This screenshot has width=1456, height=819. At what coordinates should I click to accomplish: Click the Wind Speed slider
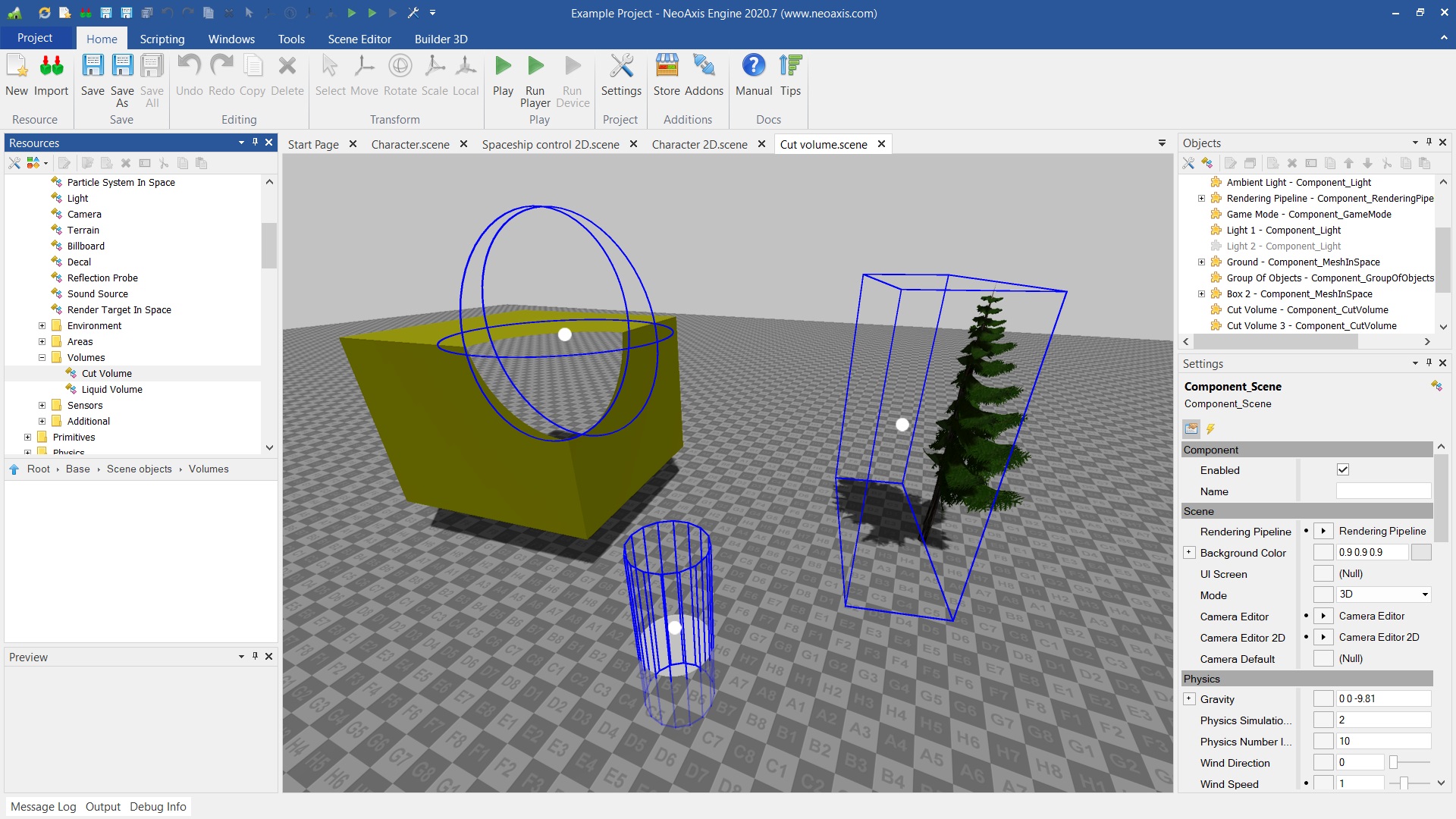point(1404,783)
